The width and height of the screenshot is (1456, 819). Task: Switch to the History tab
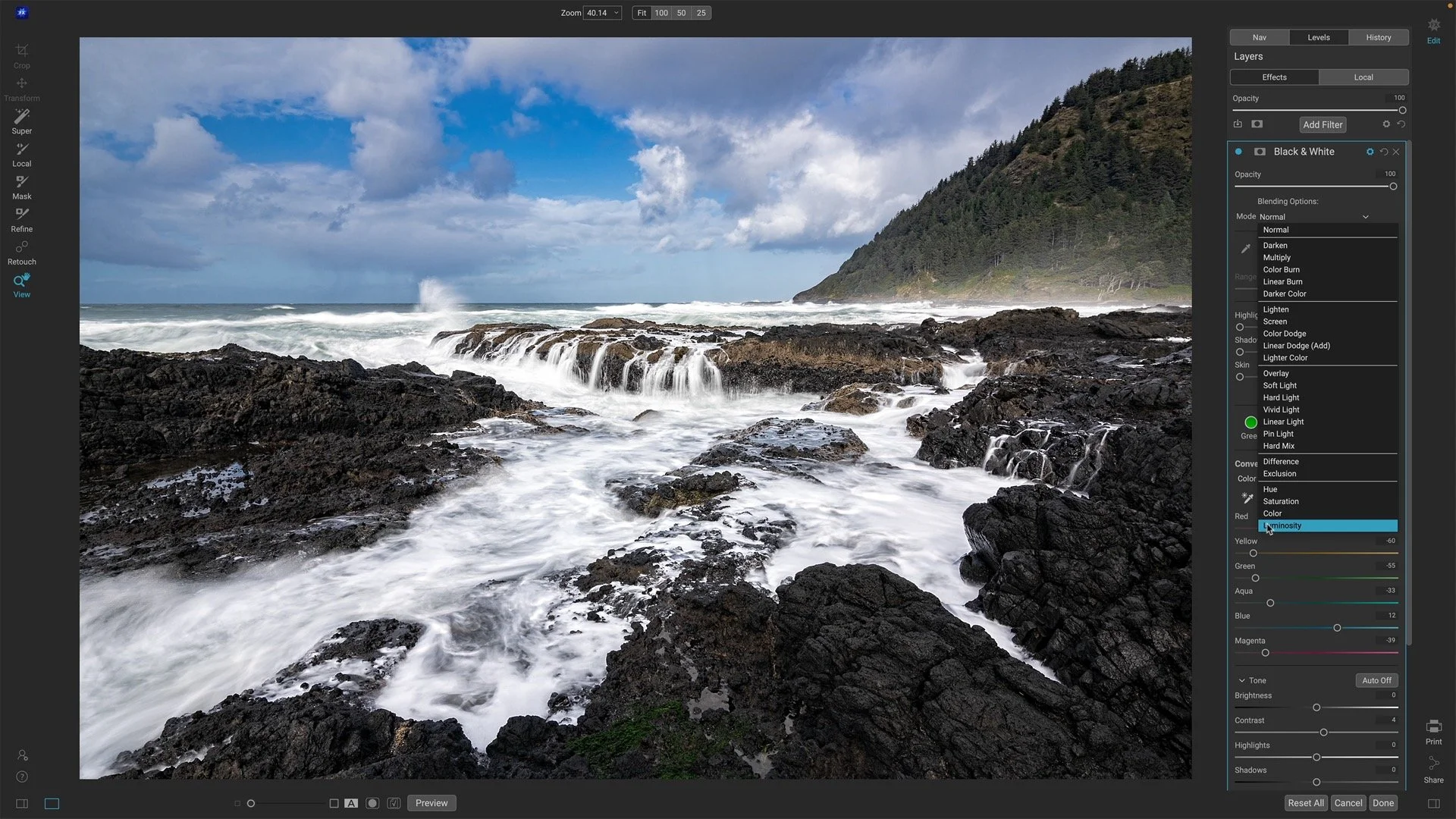coord(1378,37)
